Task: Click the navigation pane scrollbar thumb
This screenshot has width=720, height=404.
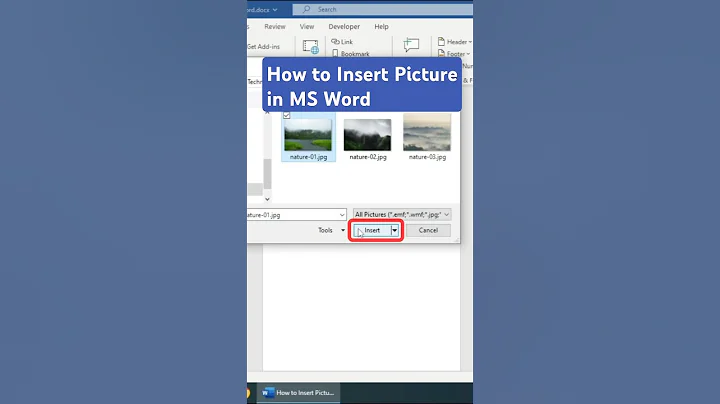Action: (267, 174)
